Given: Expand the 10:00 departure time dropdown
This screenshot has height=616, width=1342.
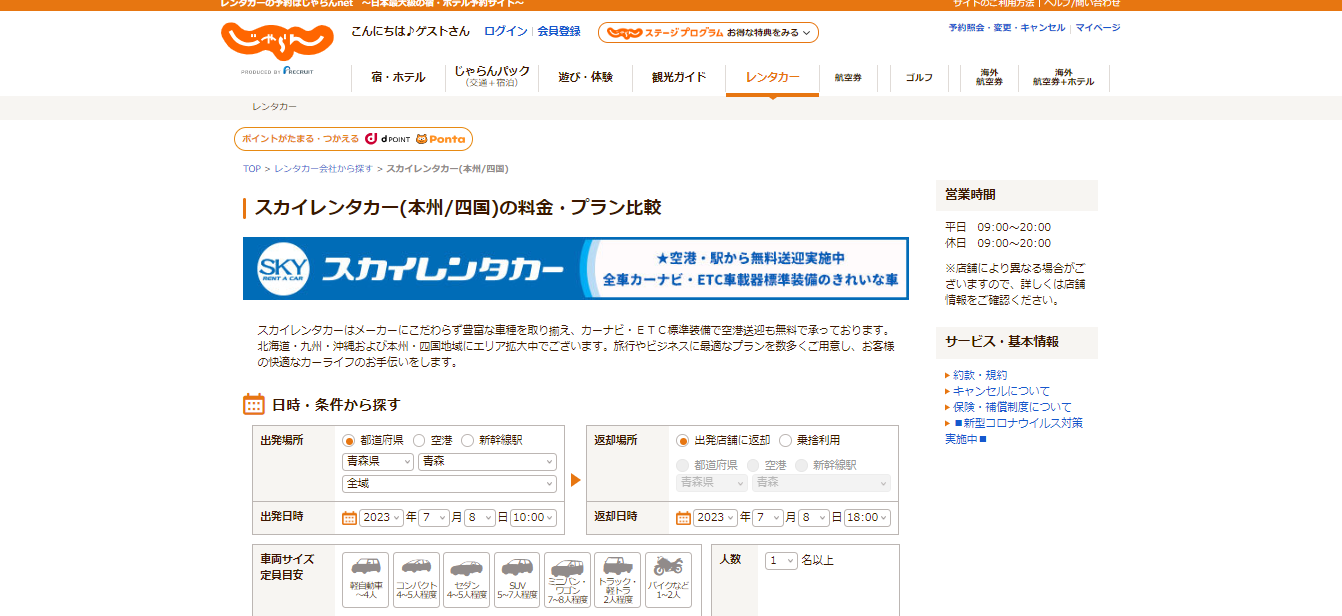Looking at the screenshot, I should 532,517.
